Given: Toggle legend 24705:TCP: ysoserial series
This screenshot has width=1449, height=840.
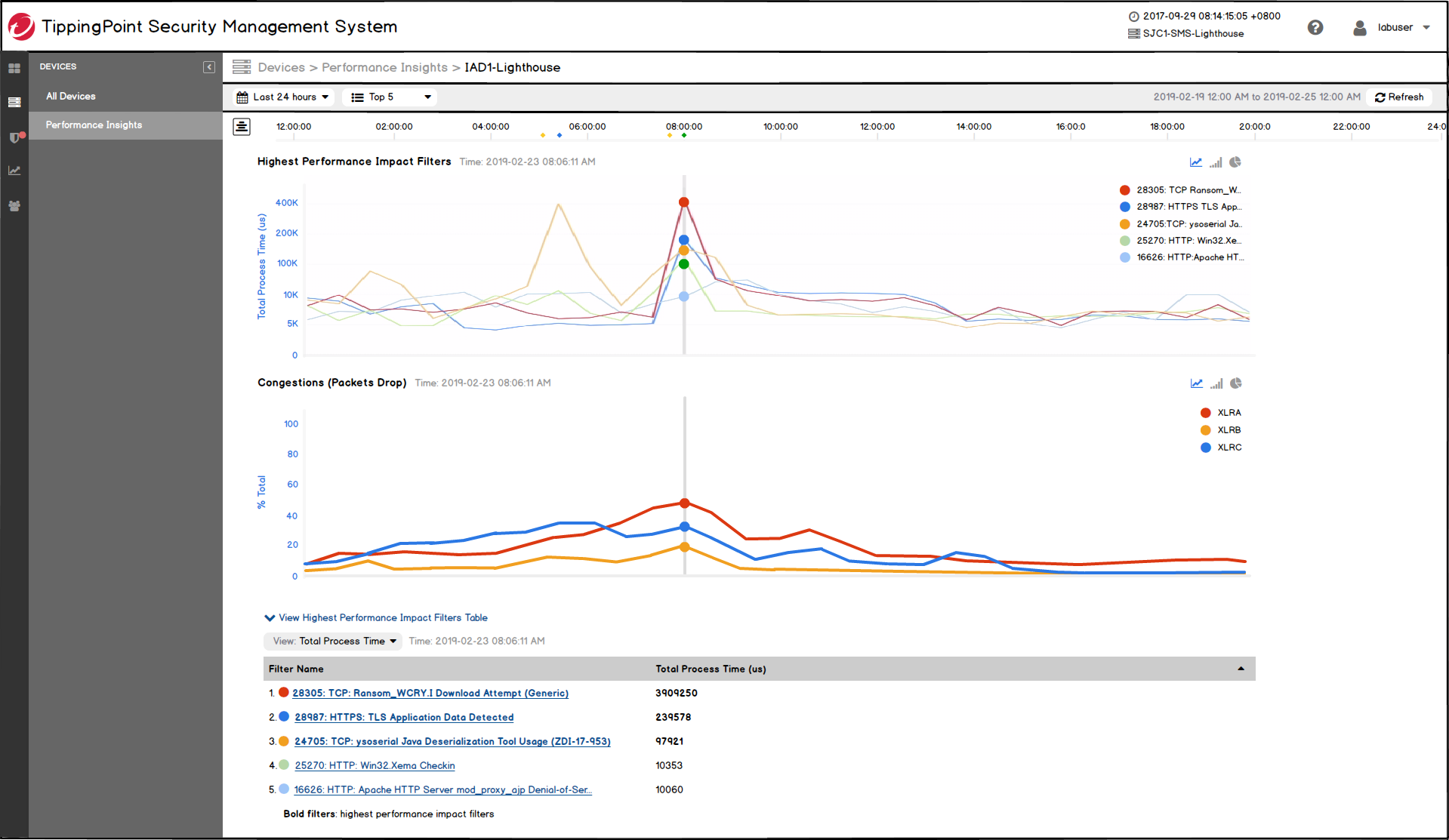Looking at the screenshot, I should click(x=1180, y=224).
